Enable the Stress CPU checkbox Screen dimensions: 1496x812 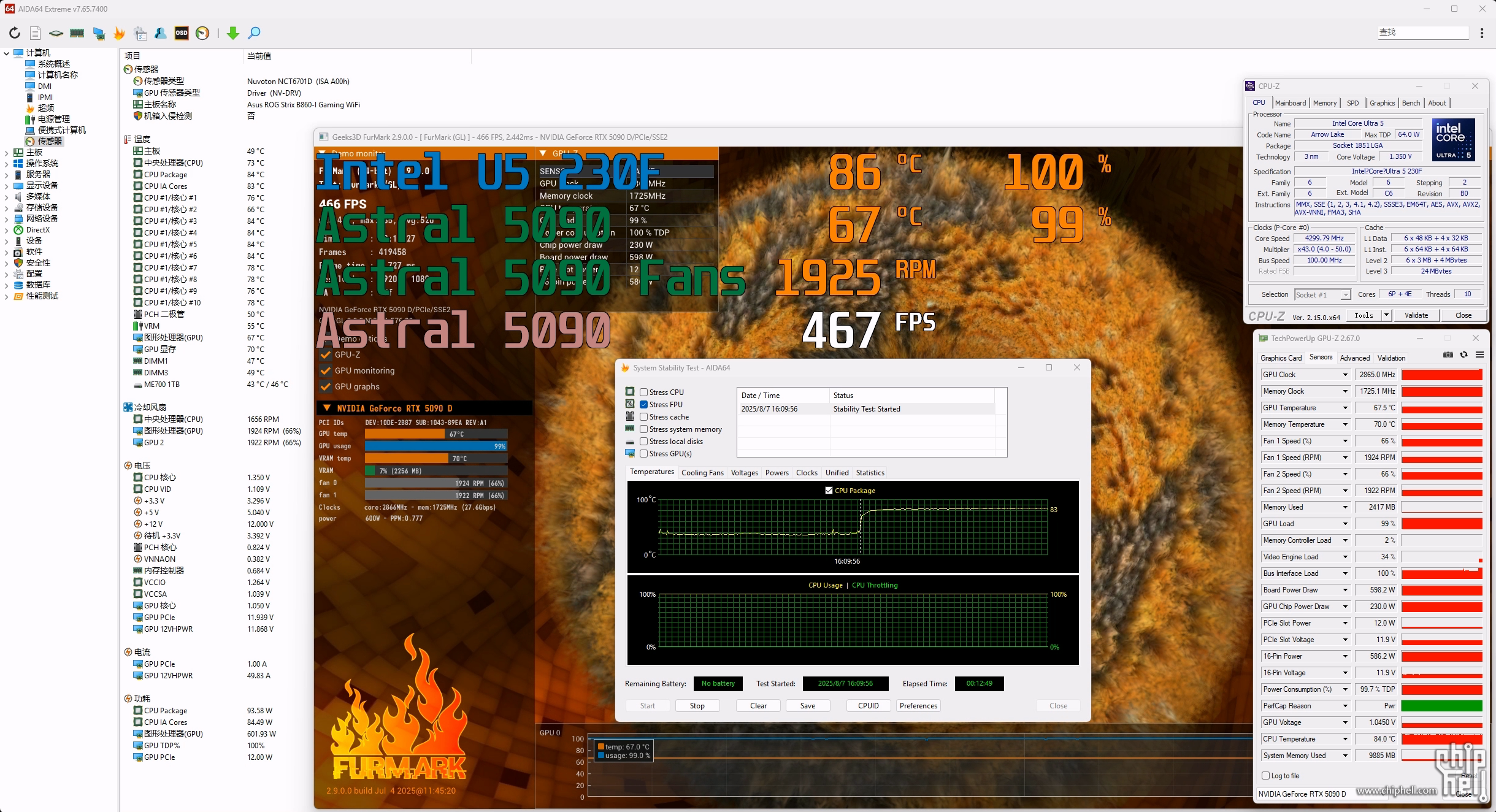coord(644,393)
